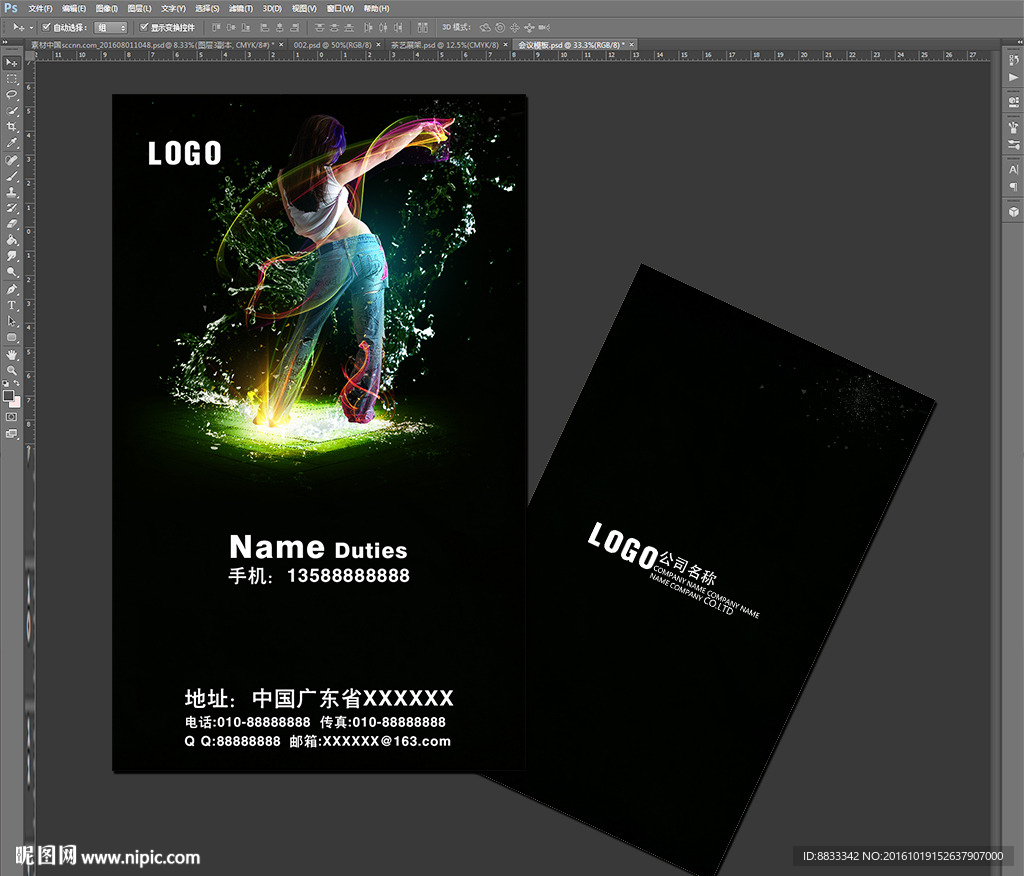Open the 滤镜(T) menu

[x=241, y=8]
